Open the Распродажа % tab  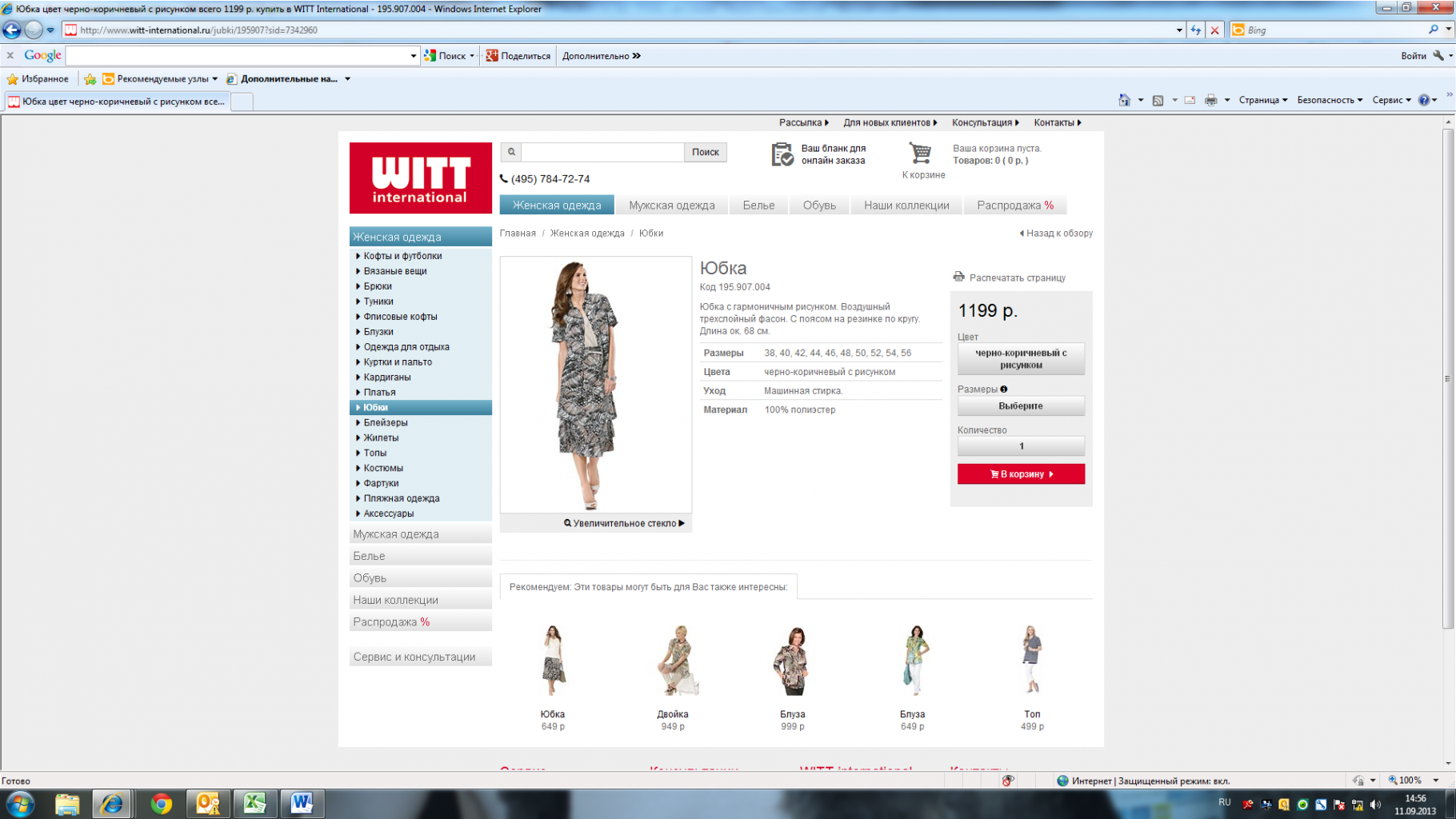(1015, 206)
